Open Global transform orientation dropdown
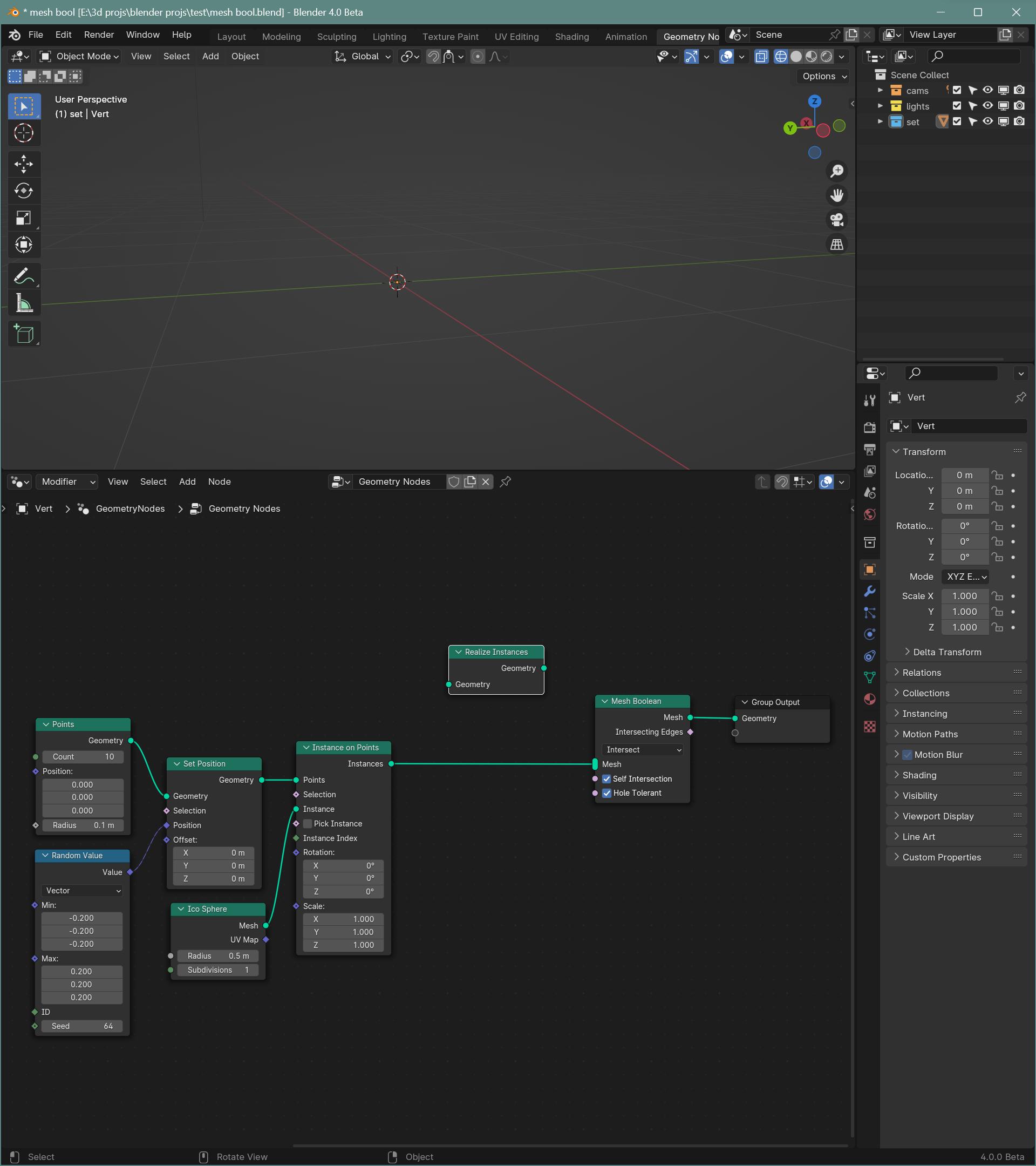 pyautogui.click(x=363, y=56)
